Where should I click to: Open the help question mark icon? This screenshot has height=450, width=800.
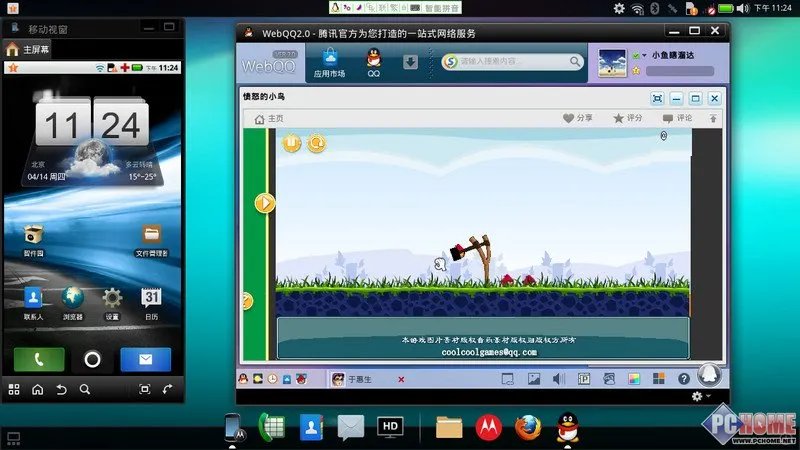[x=684, y=379]
